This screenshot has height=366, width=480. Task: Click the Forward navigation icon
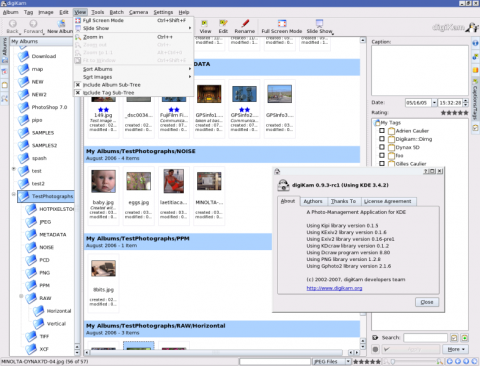tap(33, 23)
